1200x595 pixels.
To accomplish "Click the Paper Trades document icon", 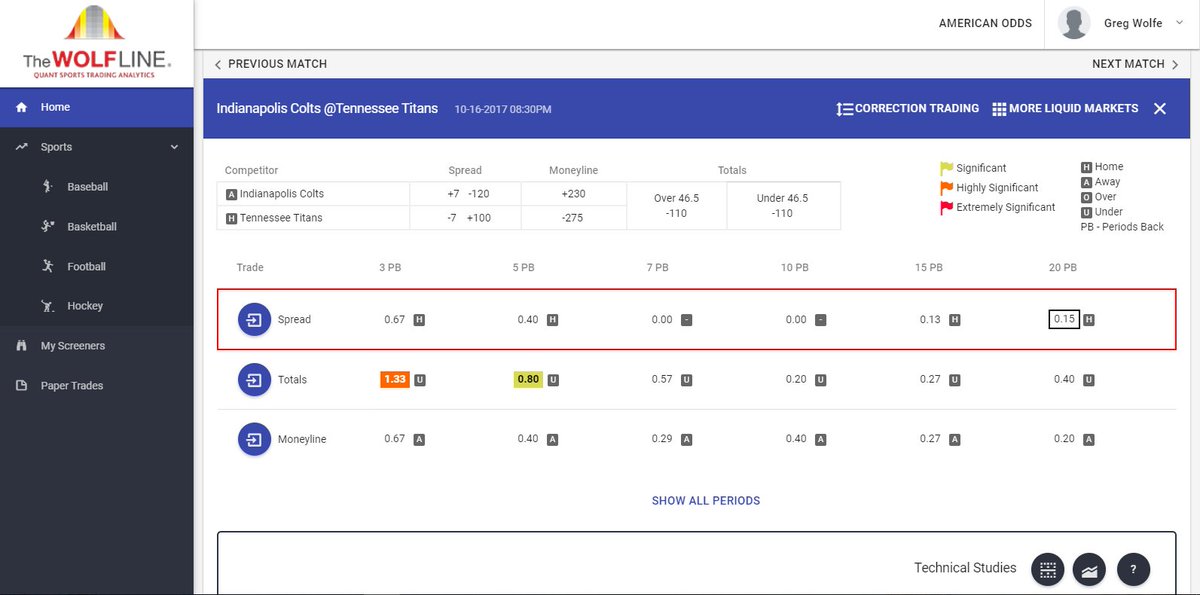I will coord(21,386).
